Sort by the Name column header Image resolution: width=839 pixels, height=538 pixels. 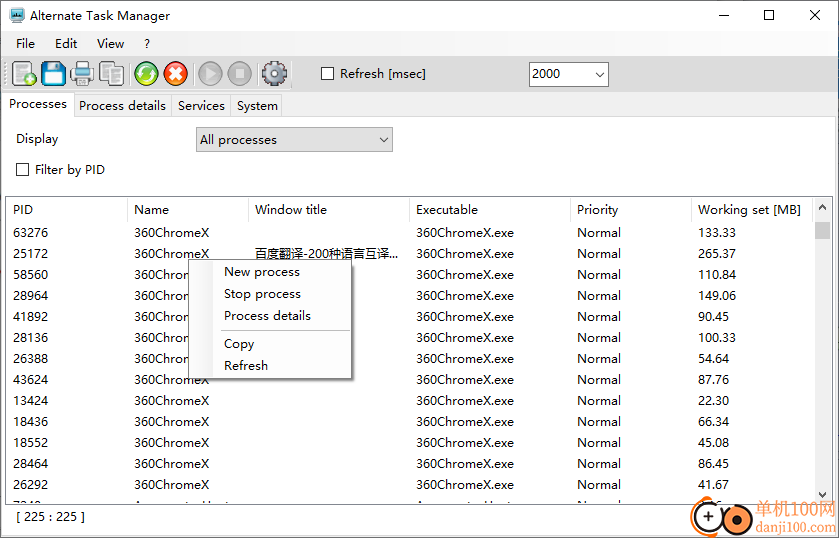coord(188,210)
